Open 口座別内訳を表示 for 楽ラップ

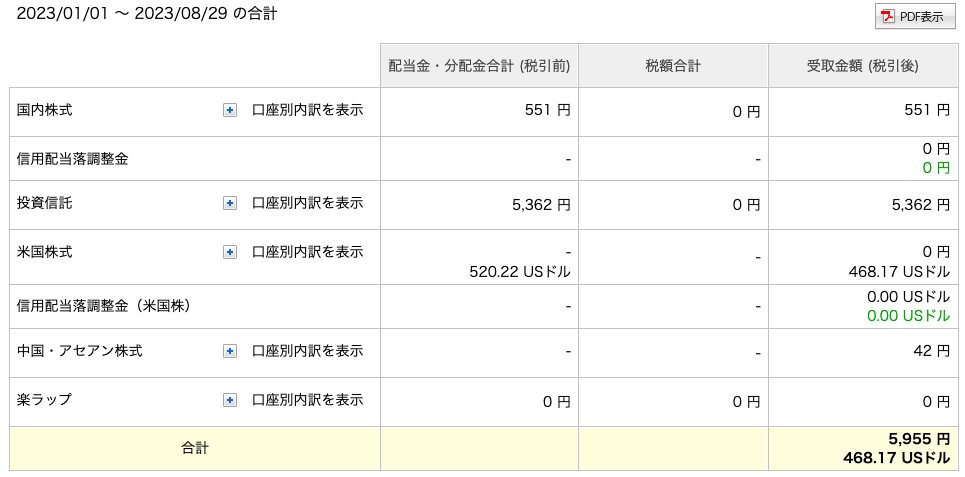(x=308, y=401)
